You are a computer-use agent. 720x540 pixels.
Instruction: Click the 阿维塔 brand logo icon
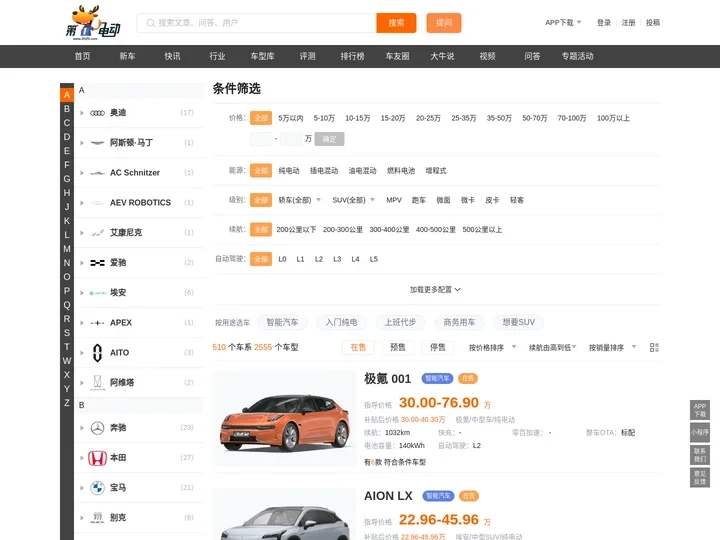[x=97, y=382]
